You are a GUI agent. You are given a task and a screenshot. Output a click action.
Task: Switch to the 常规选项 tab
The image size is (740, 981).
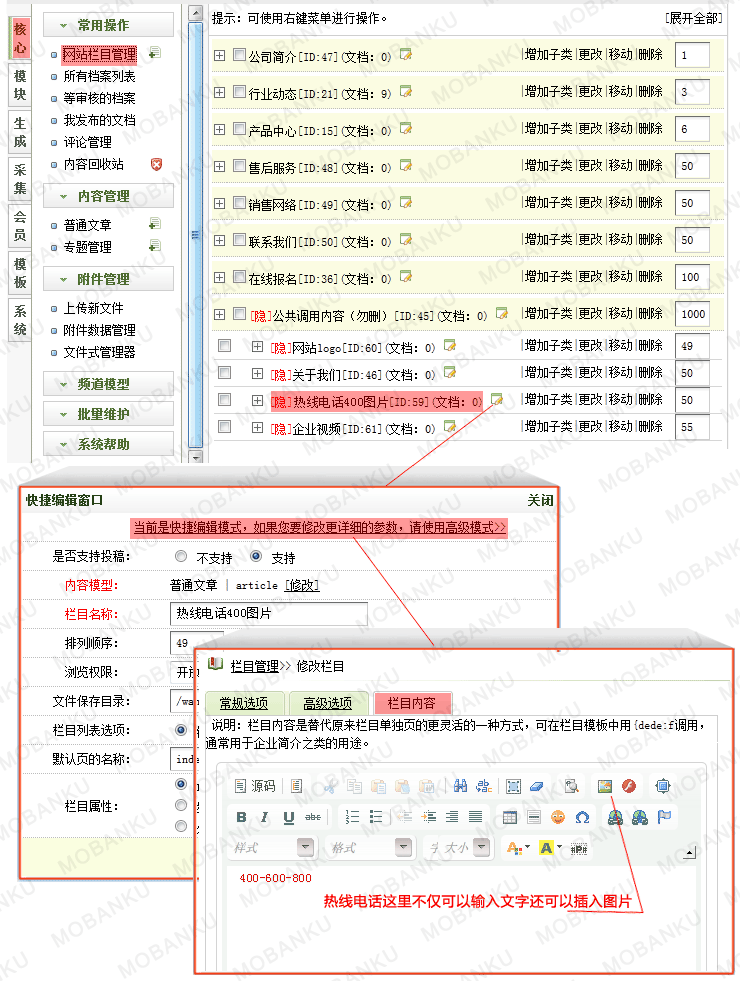(x=244, y=703)
